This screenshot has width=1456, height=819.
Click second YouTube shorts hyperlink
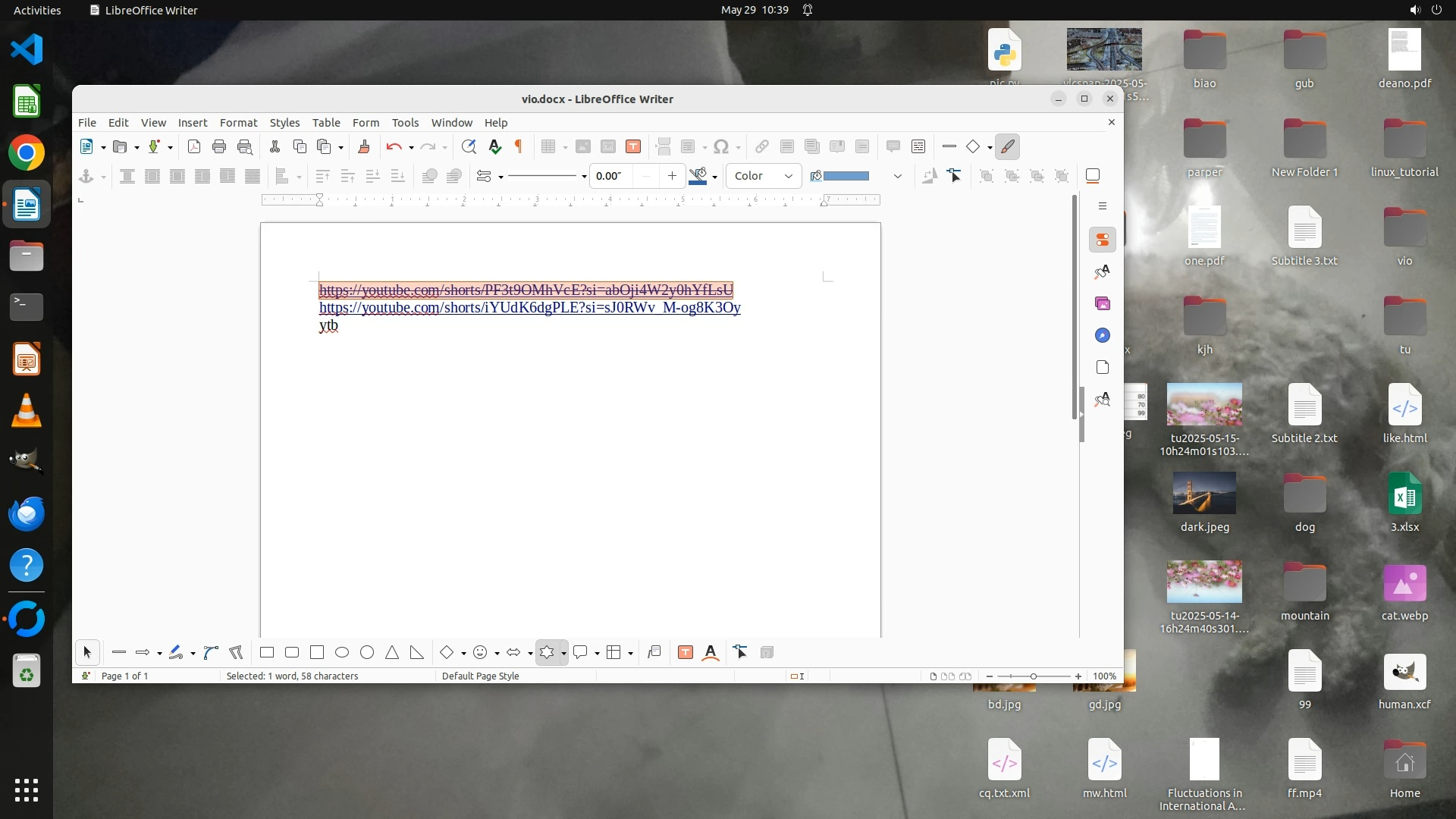(x=529, y=307)
